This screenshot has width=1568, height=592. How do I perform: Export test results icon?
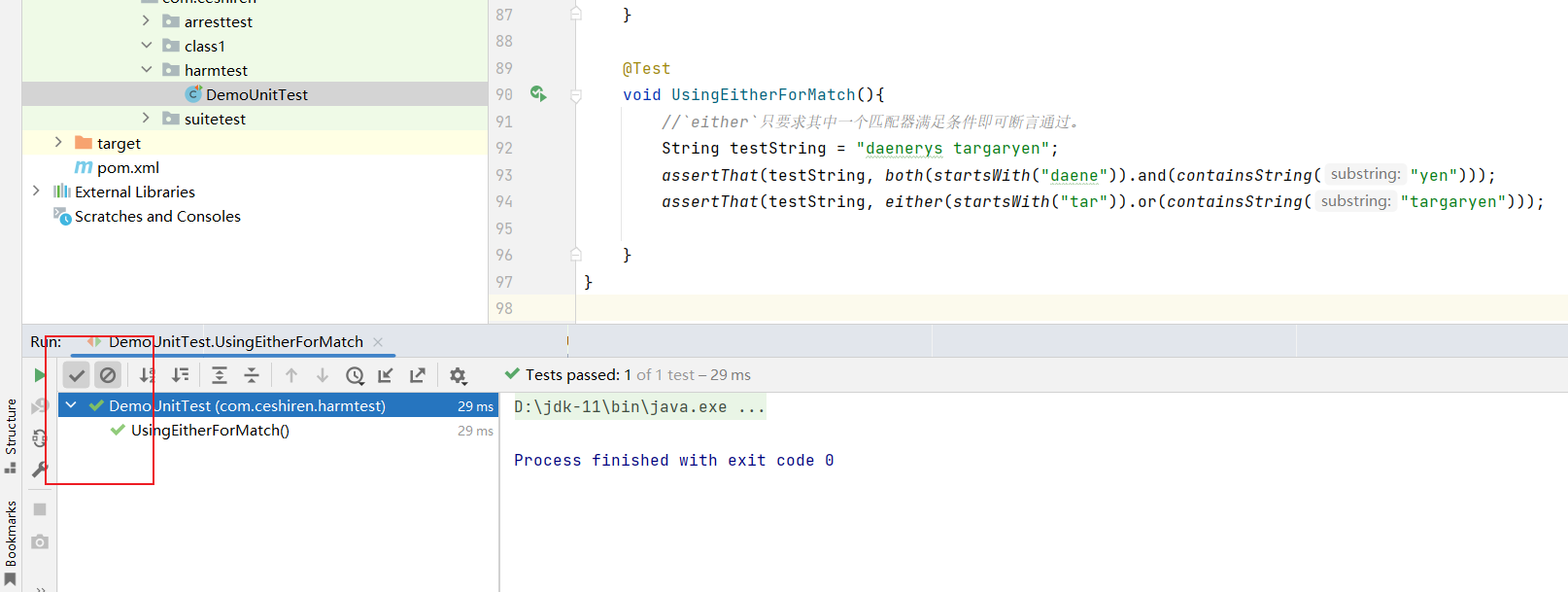point(418,375)
